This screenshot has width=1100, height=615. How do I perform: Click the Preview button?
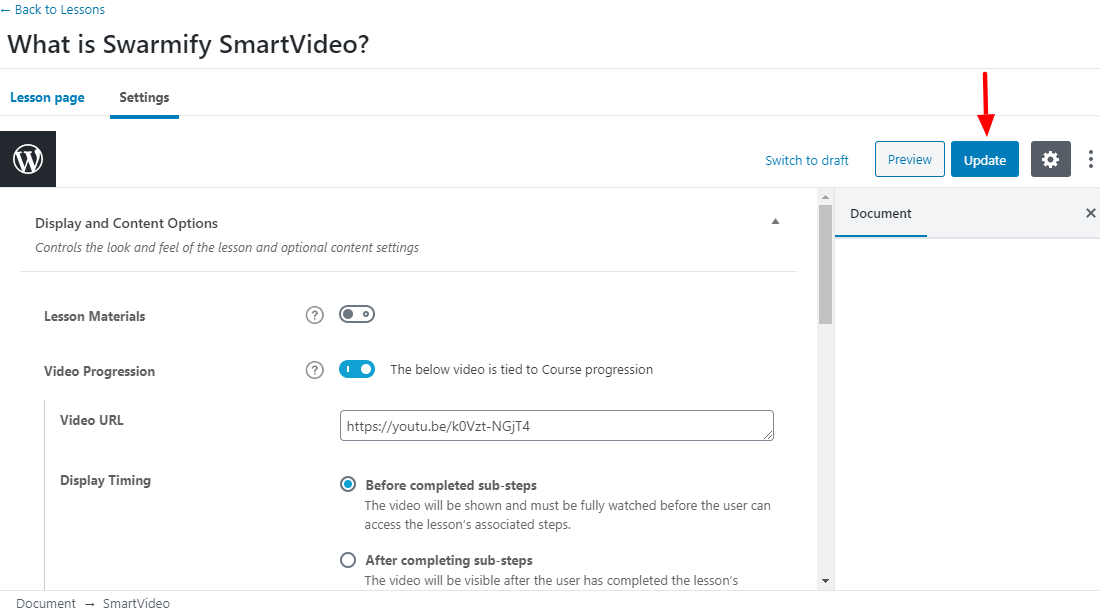click(910, 159)
